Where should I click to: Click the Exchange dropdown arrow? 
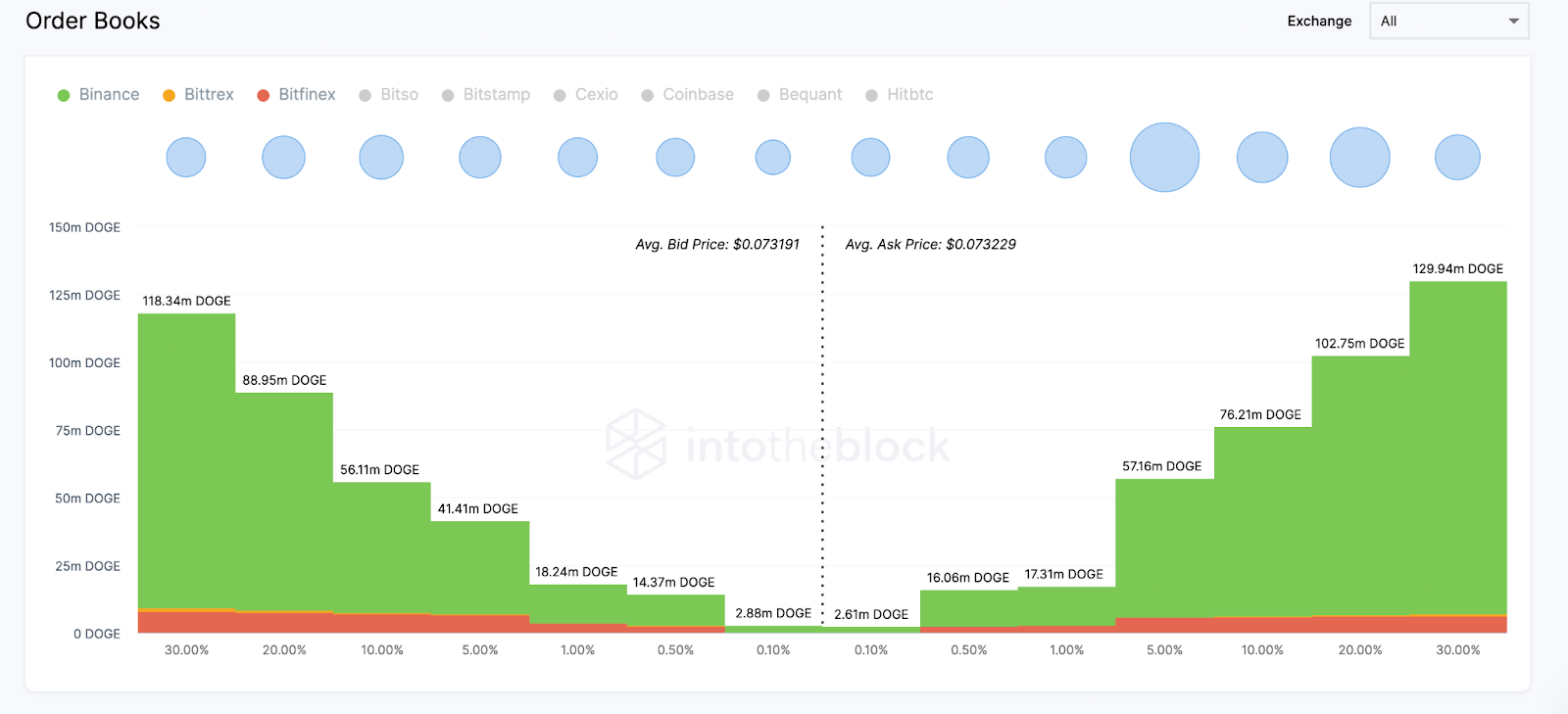1513,21
